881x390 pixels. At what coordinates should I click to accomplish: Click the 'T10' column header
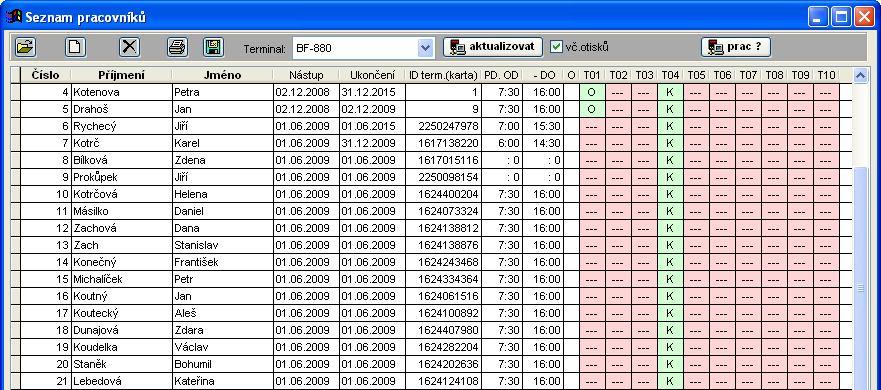826,75
